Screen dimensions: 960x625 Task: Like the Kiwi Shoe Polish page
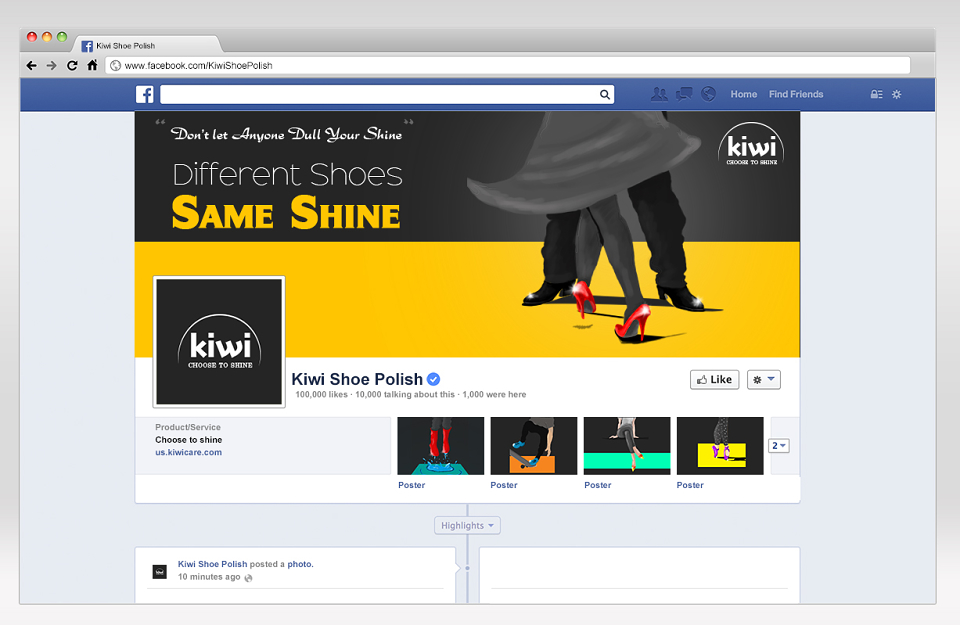tap(714, 380)
